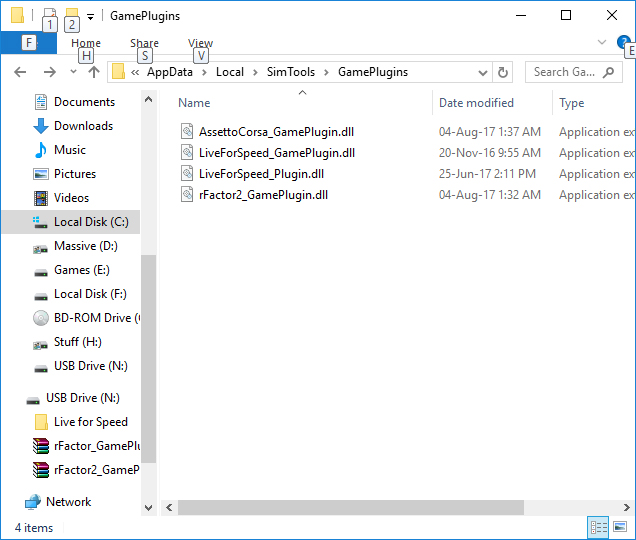Click AppData in the address bar
Image resolution: width=636 pixels, height=540 pixels.
(170, 72)
